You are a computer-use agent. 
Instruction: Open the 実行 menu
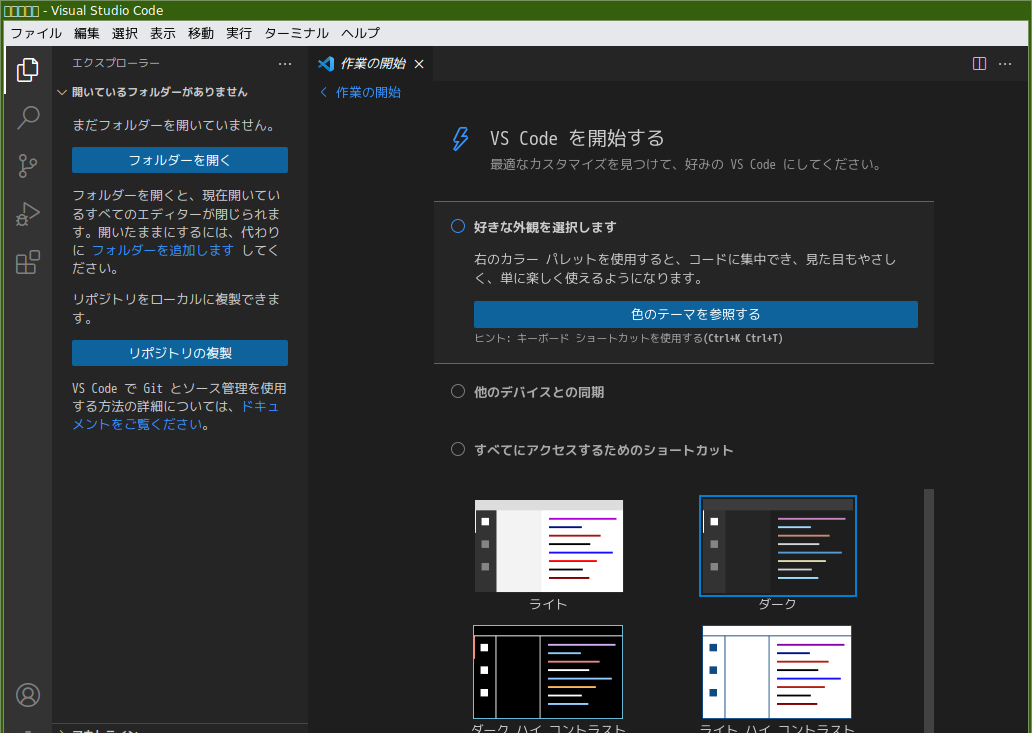[x=240, y=33]
